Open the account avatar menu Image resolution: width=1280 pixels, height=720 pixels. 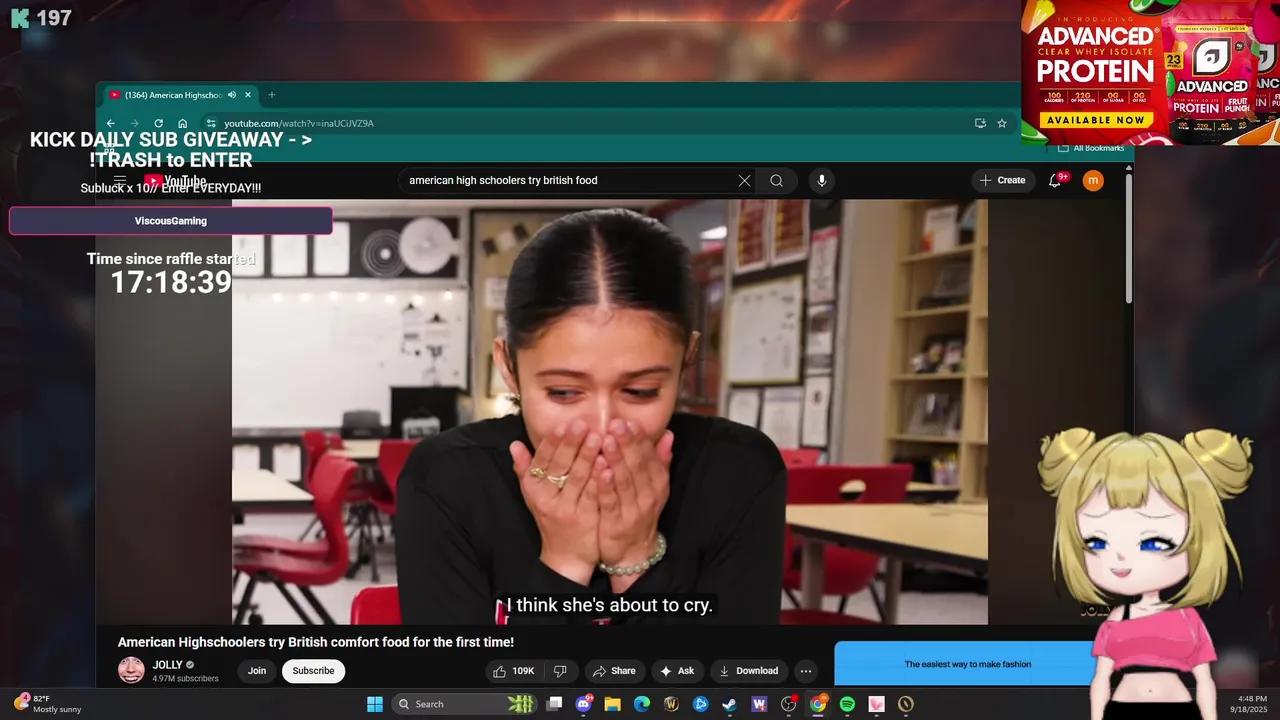[x=1093, y=181]
